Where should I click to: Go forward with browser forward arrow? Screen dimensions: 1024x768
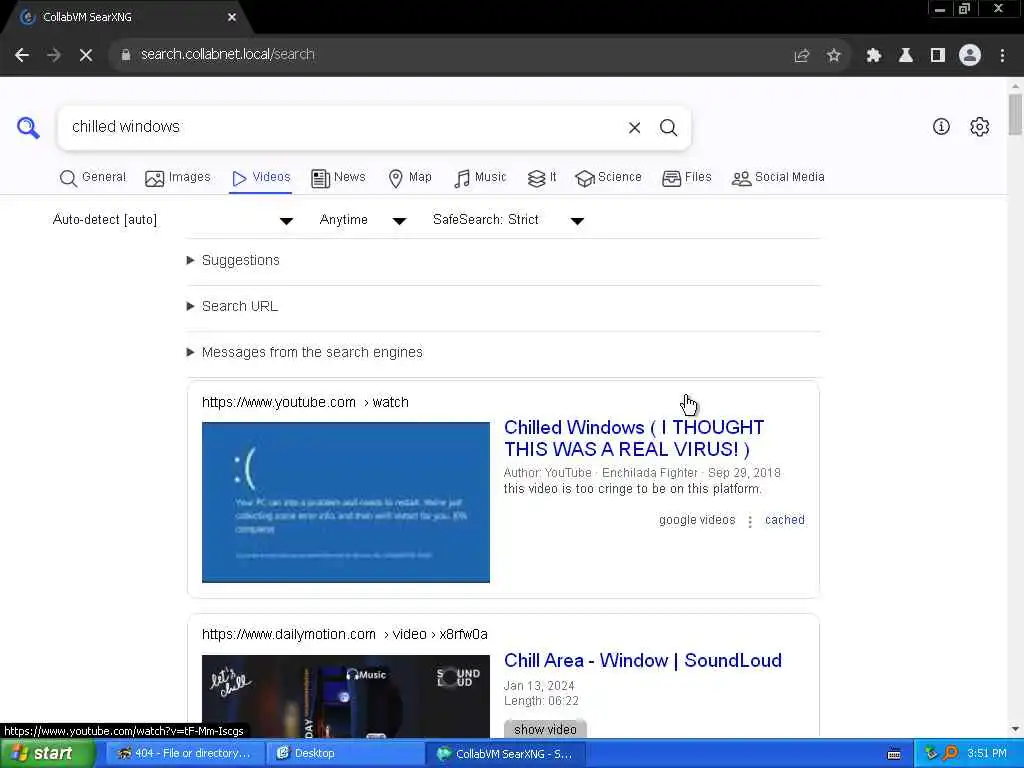pyautogui.click(x=54, y=55)
